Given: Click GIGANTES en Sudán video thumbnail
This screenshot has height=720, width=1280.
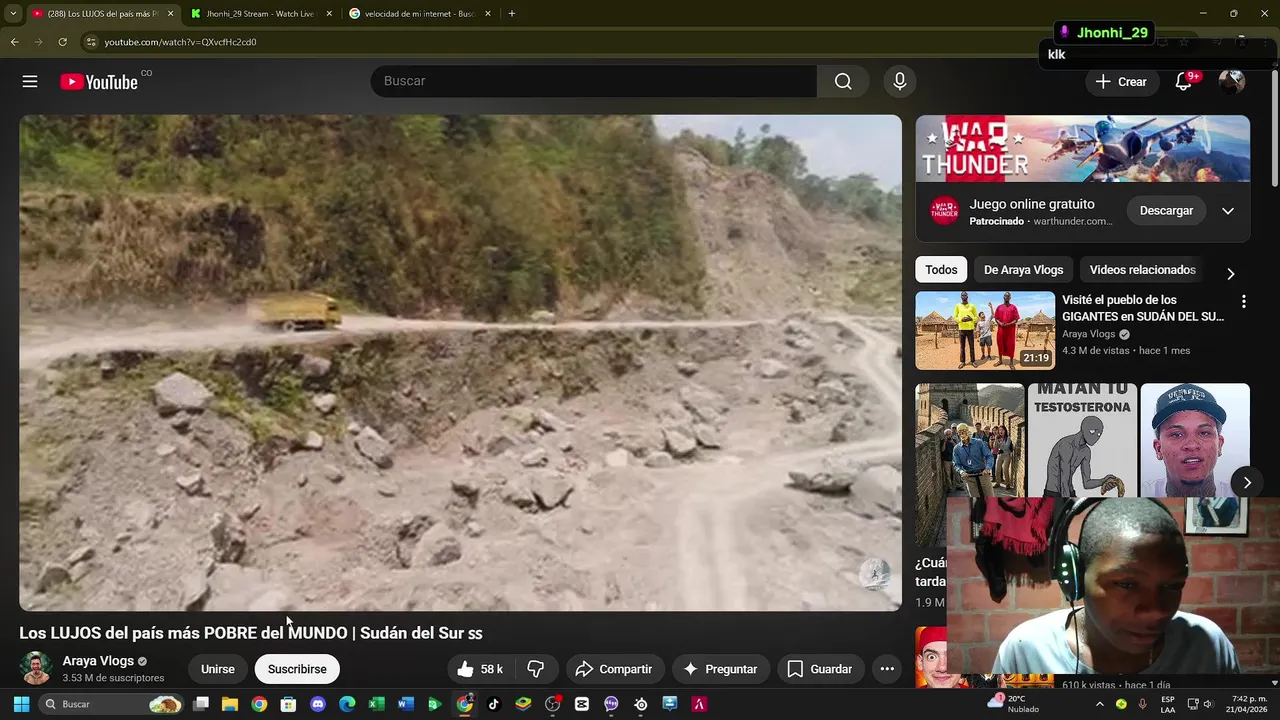Looking at the screenshot, I should (985, 331).
